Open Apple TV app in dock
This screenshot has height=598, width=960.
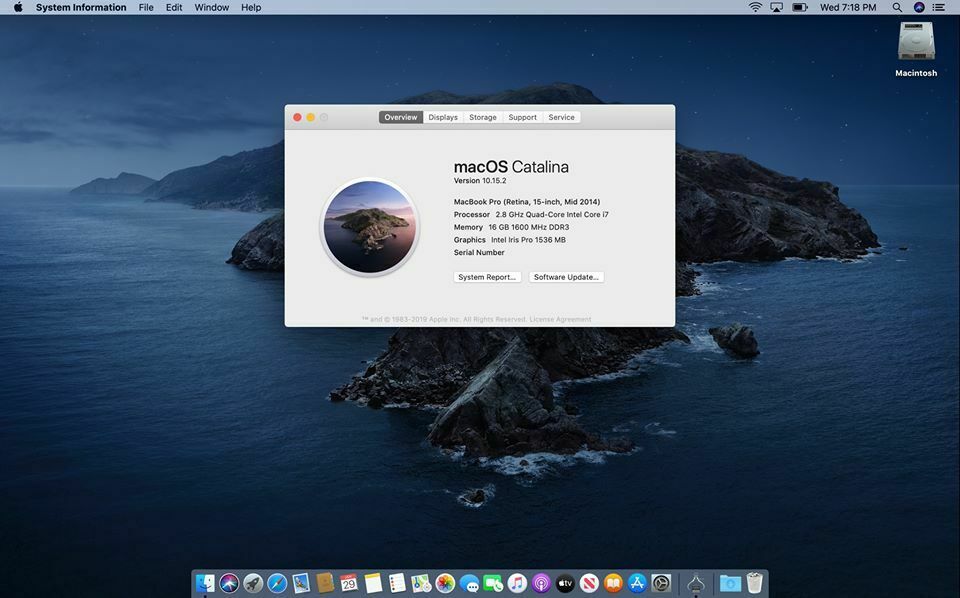(564, 583)
